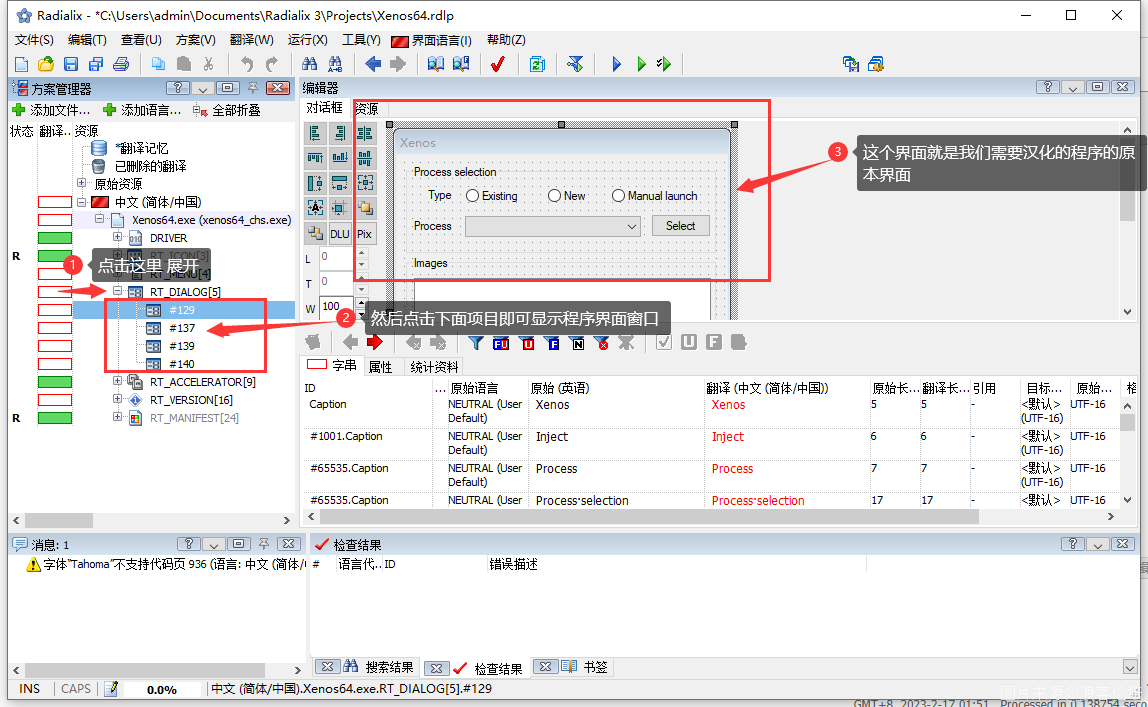Open the 翻译(W) menu
Image resolution: width=1148 pixels, height=707 pixels.
click(x=252, y=40)
